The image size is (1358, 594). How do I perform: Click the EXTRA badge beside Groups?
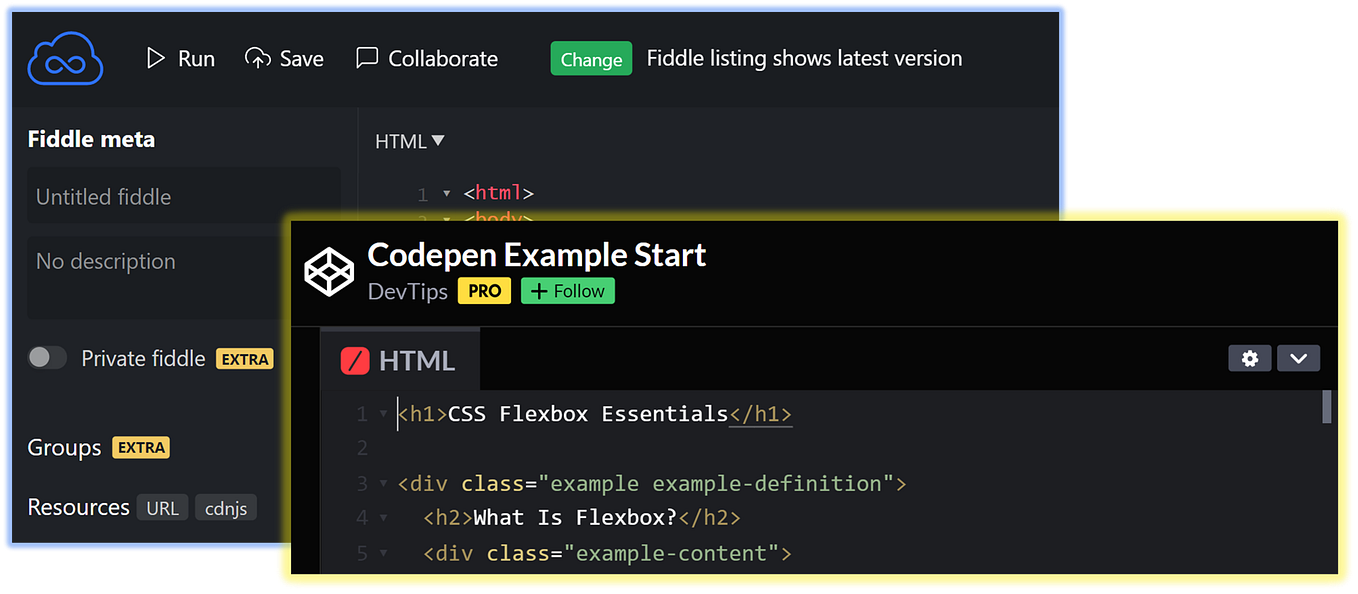pos(140,447)
